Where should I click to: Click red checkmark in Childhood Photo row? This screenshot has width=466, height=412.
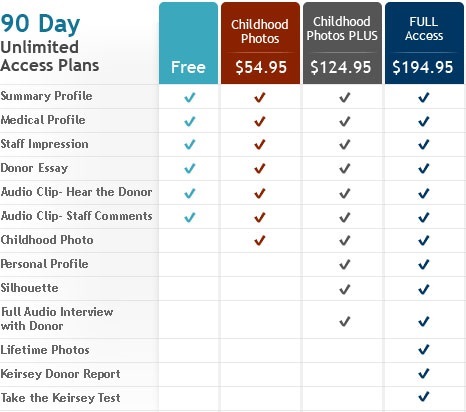click(x=260, y=240)
